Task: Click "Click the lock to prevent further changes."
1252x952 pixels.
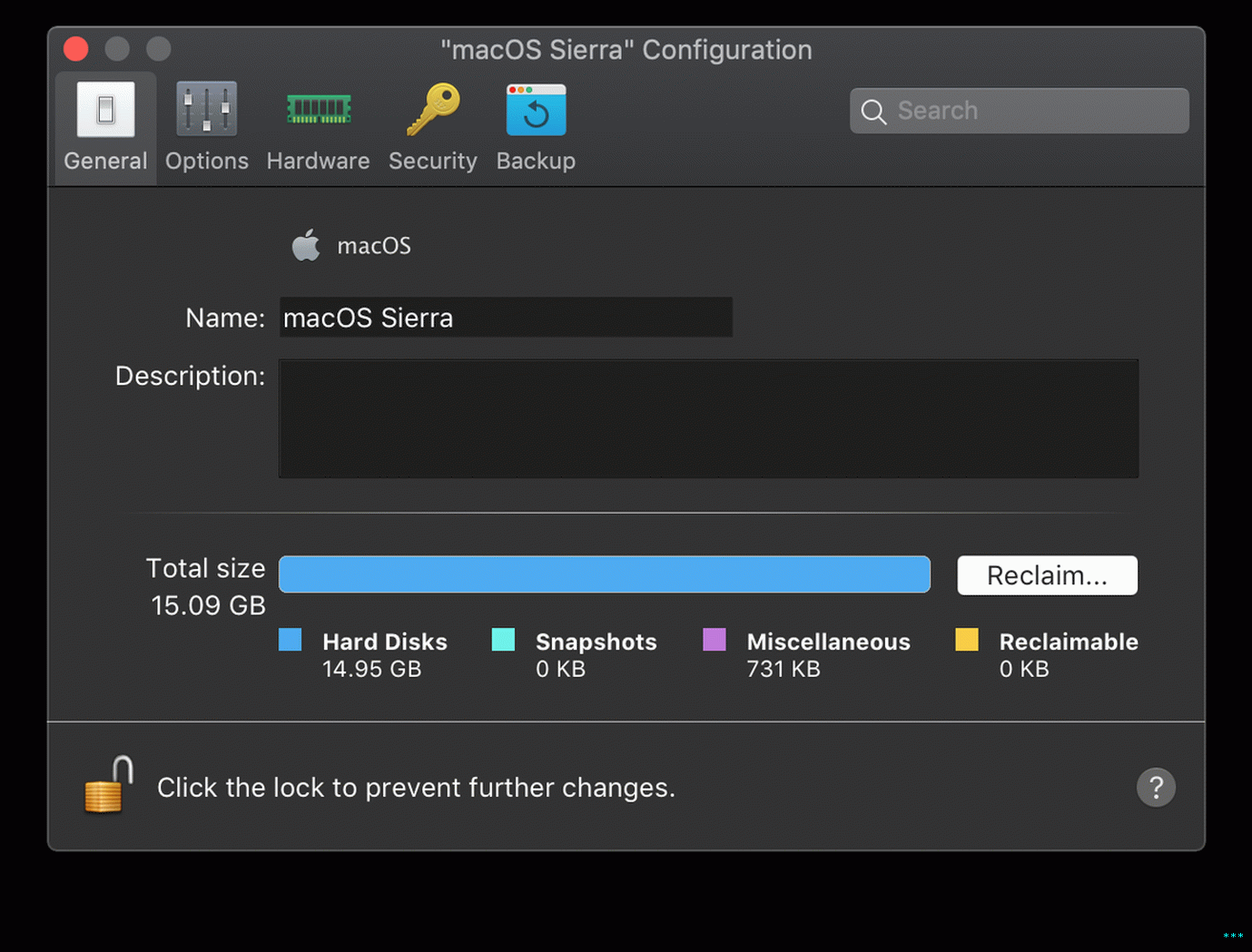Action: point(416,788)
